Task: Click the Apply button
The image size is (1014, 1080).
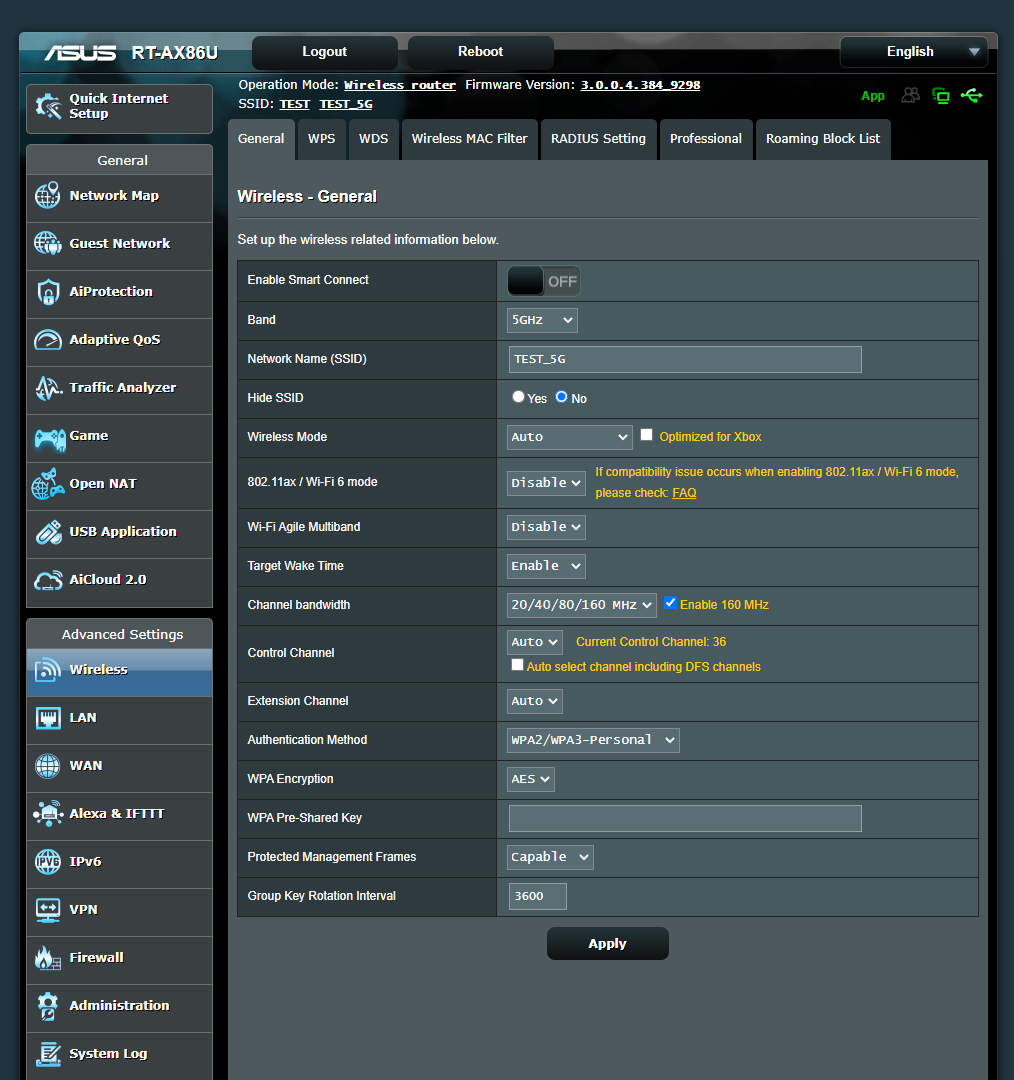Action: 607,943
